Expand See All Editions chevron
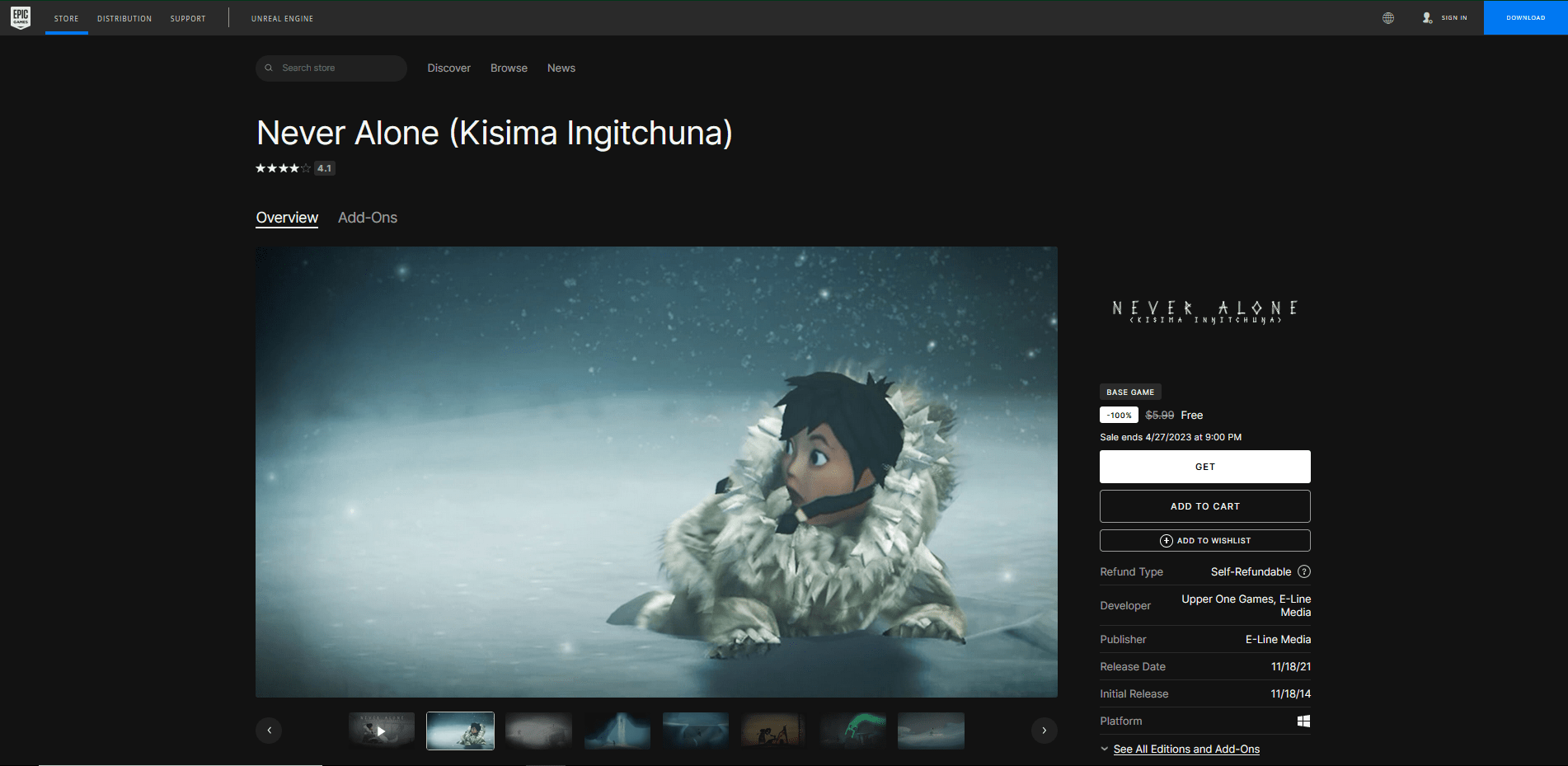The width and height of the screenshot is (1568, 766). (1105, 750)
